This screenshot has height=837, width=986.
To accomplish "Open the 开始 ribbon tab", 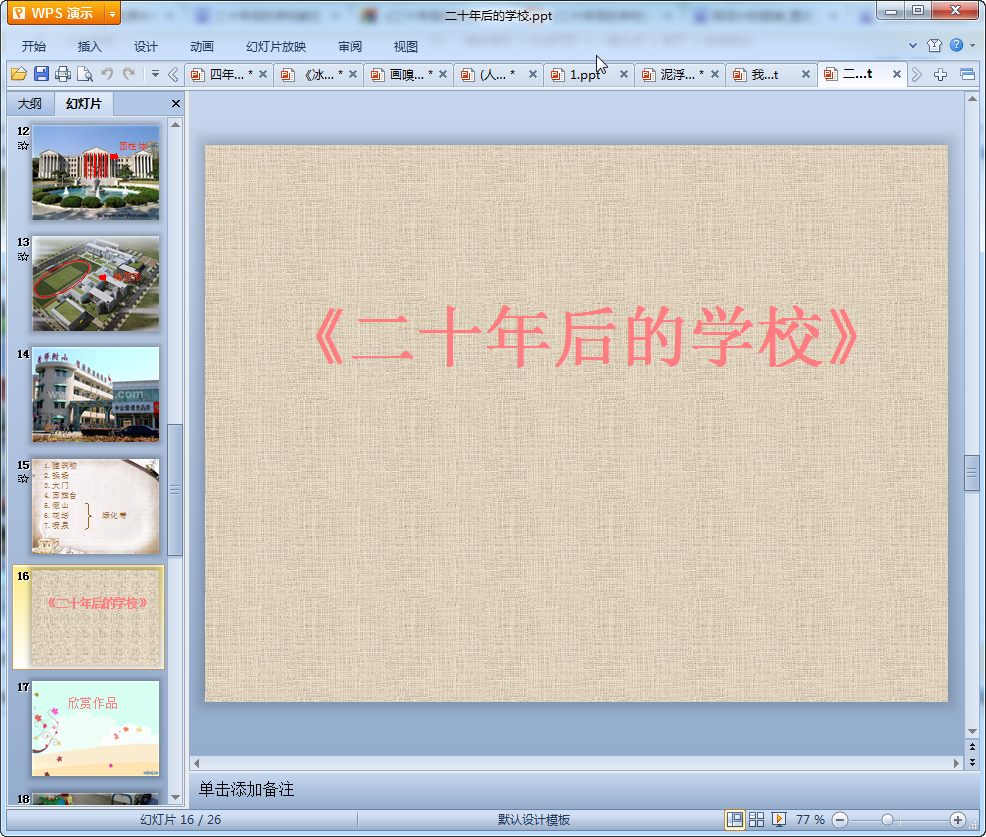I will (34, 47).
